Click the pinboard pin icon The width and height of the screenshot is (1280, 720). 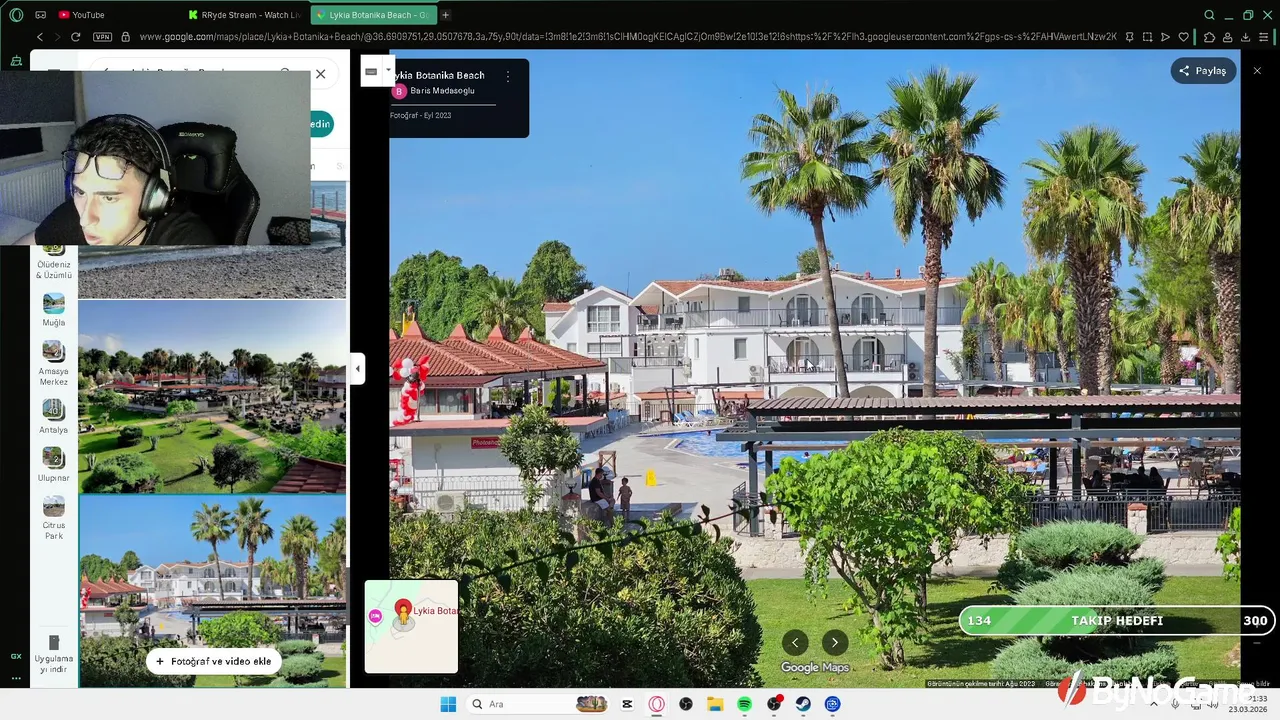point(1129,37)
